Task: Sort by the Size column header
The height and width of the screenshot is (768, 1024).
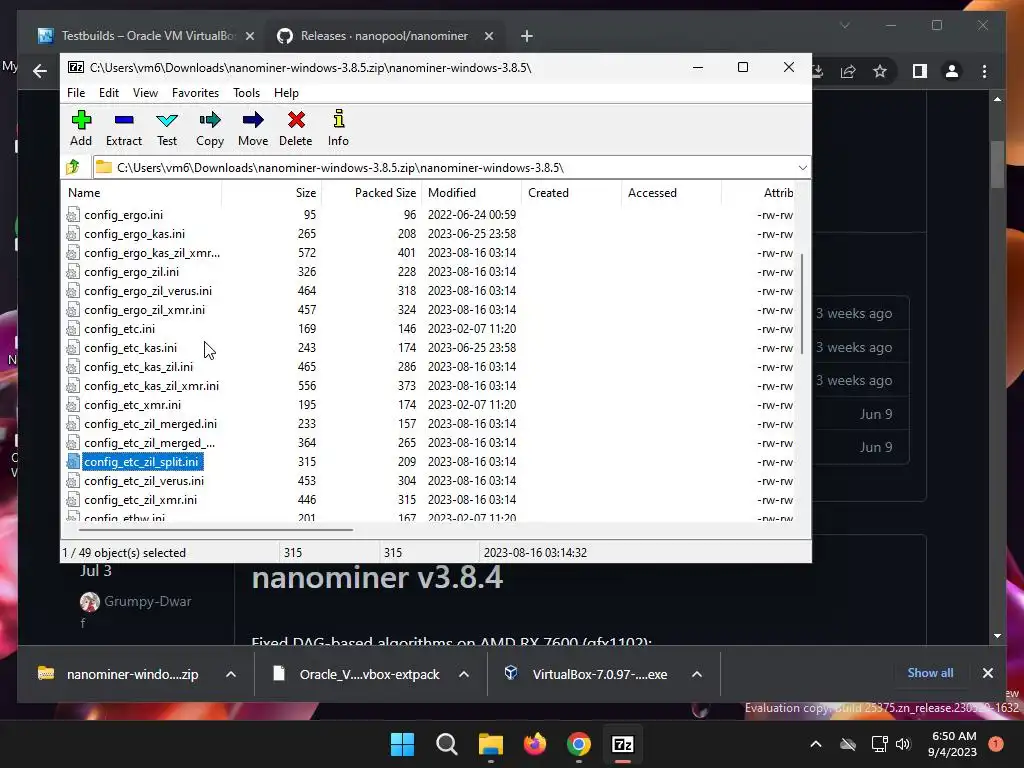Action: (272, 193)
